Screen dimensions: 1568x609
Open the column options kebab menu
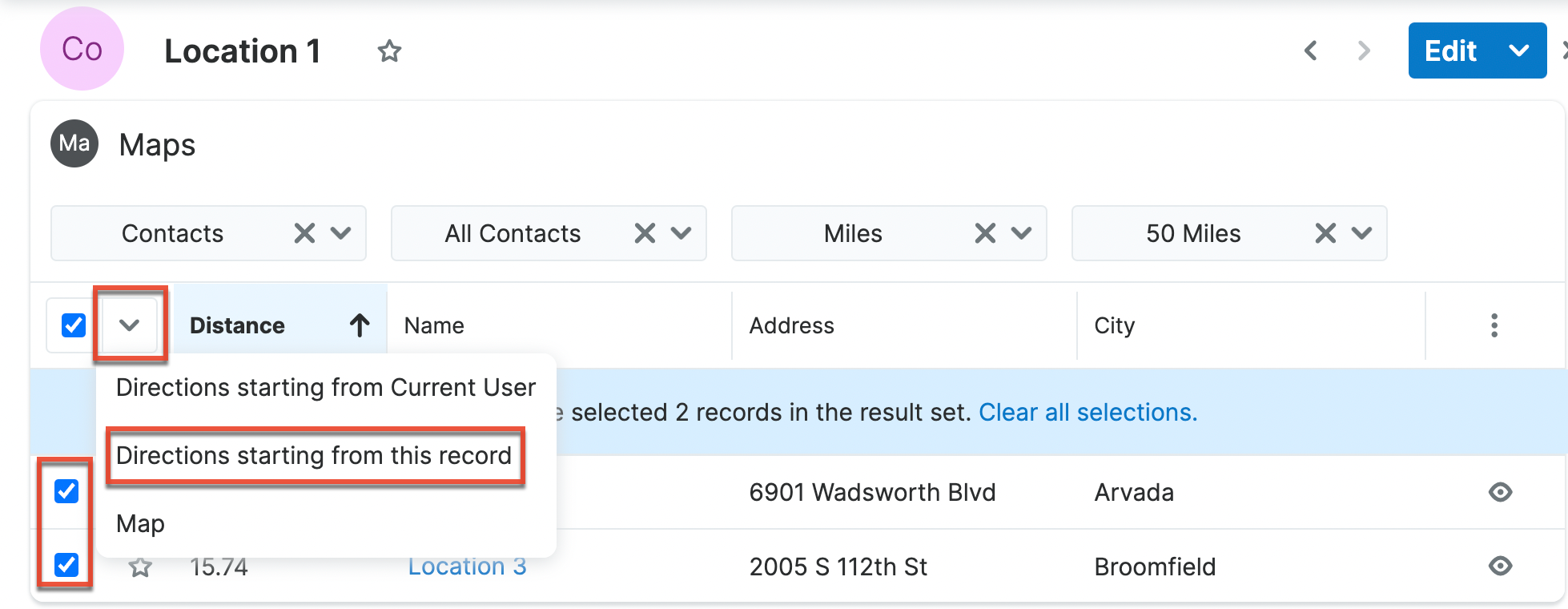(x=1494, y=325)
